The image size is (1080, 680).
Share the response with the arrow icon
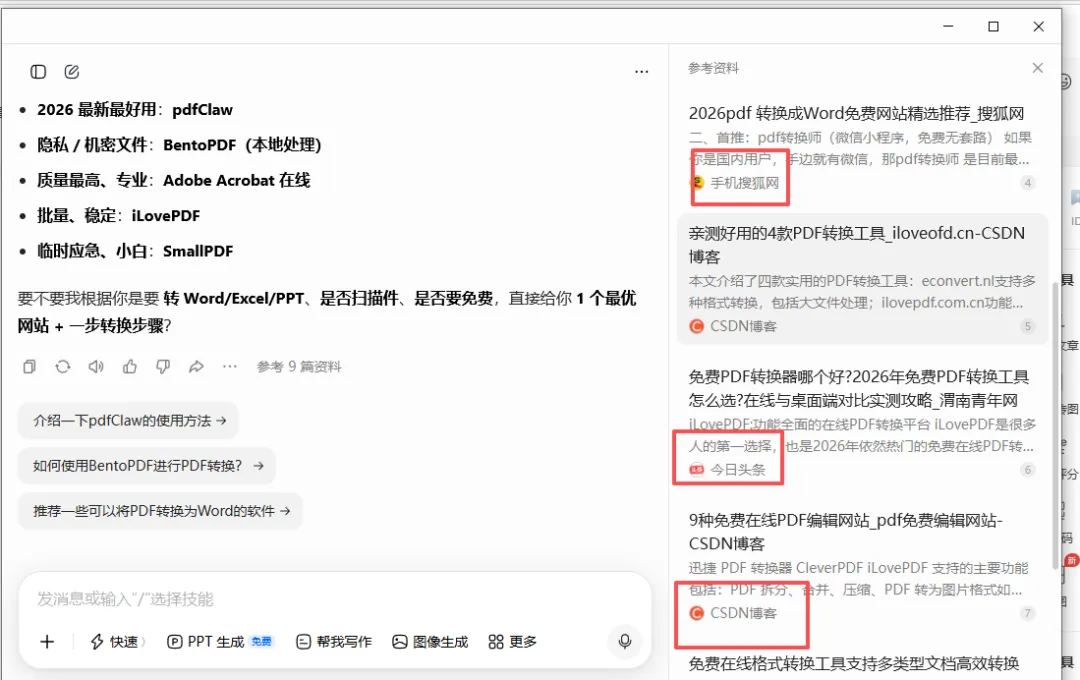coord(196,367)
